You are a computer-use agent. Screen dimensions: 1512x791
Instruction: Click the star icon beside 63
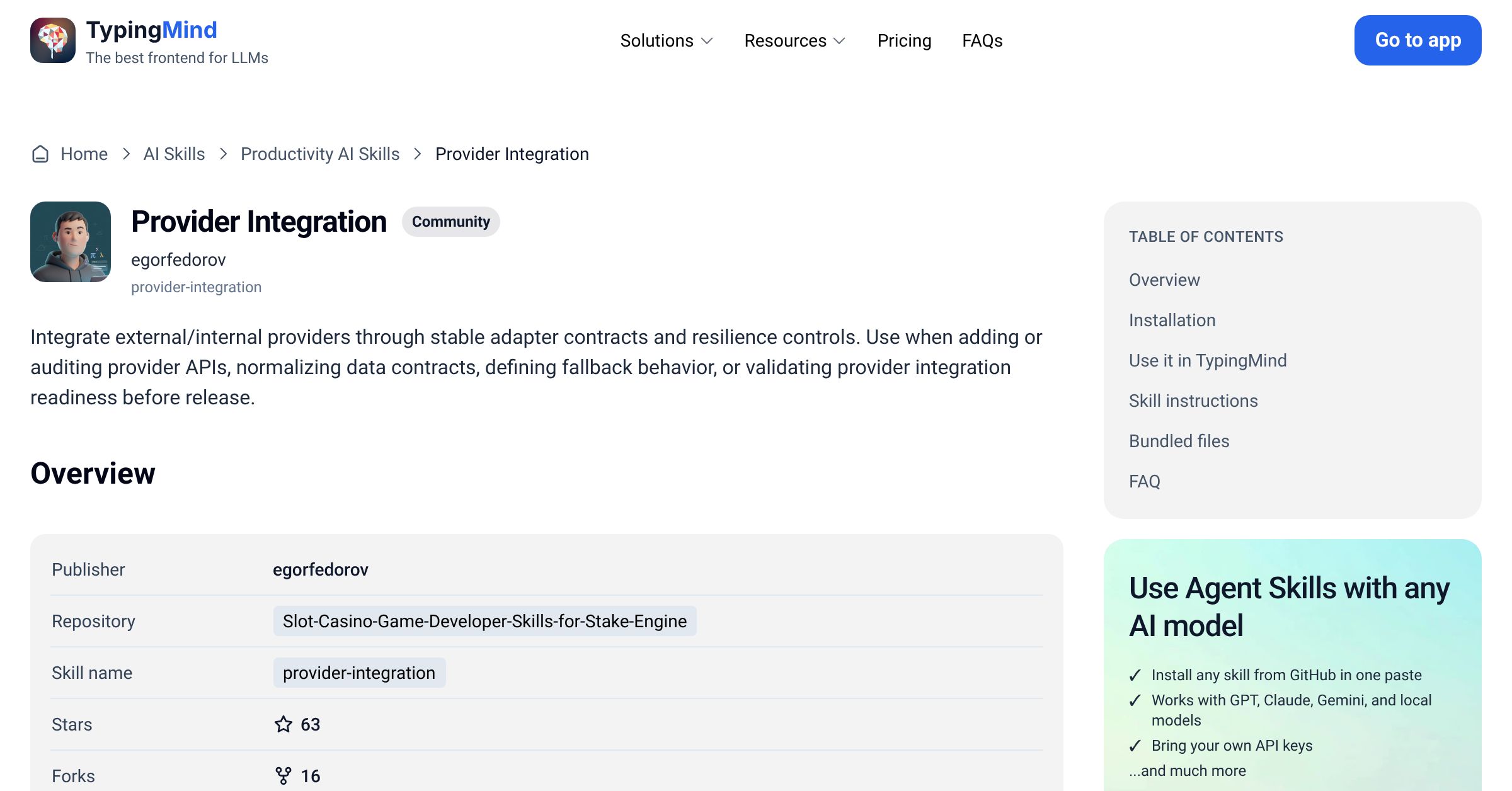pos(283,724)
